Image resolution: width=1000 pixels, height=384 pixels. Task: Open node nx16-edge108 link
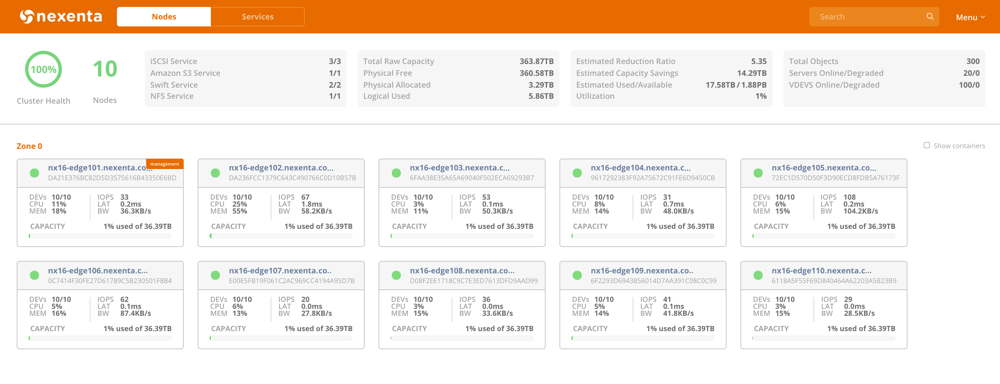pyautogui.click(x=462, y=270)
